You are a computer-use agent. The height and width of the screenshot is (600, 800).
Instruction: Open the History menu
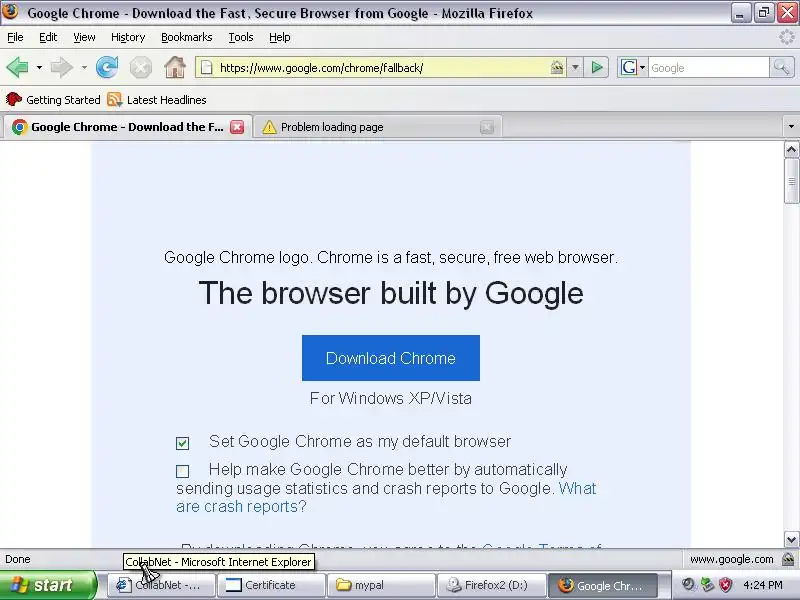(128, 37)
